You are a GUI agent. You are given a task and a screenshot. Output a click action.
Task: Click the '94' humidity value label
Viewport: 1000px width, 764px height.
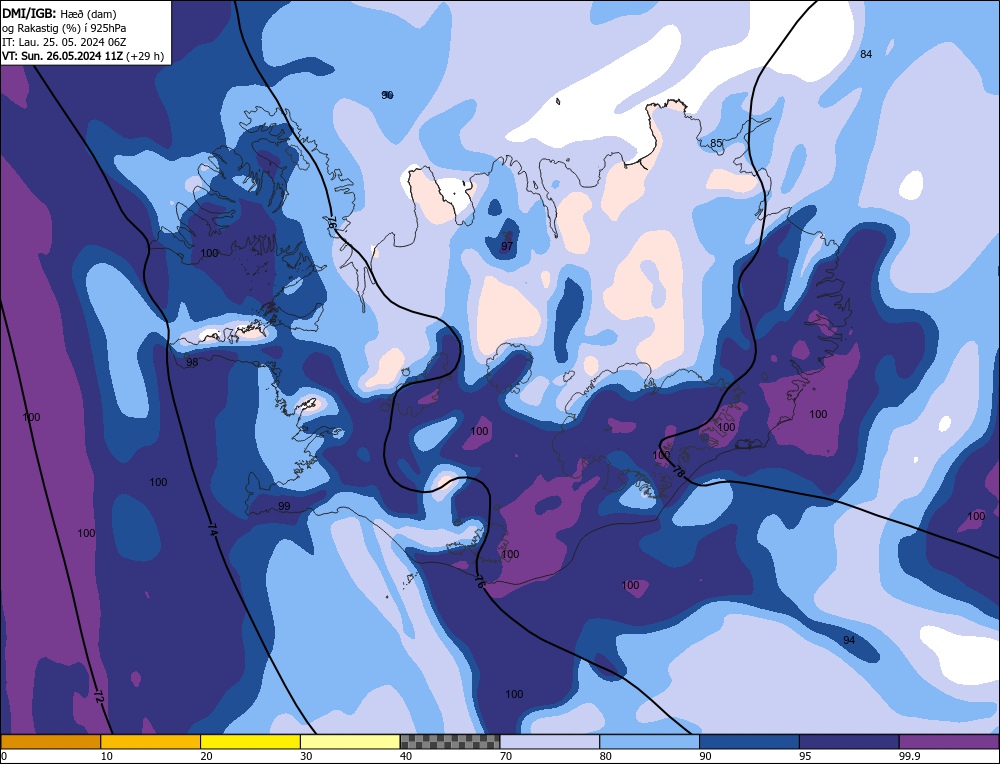(x=849, y=640)
